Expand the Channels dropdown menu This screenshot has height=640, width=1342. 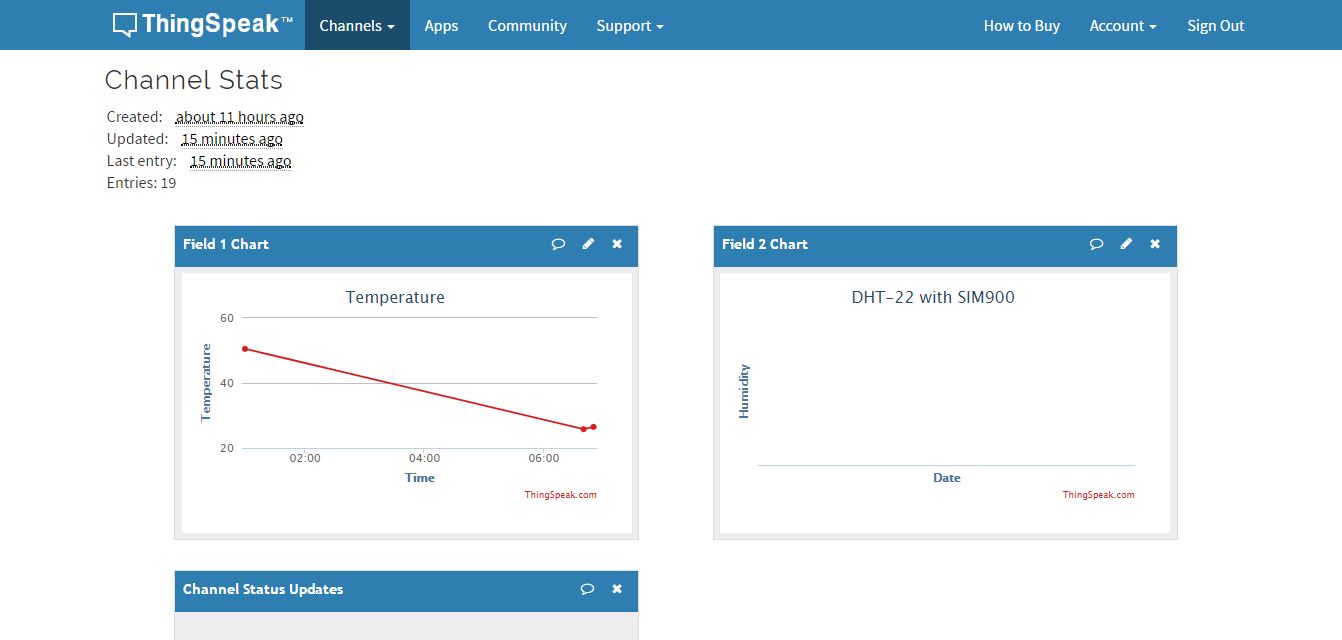pyautogui.click(x=356, y=25)
